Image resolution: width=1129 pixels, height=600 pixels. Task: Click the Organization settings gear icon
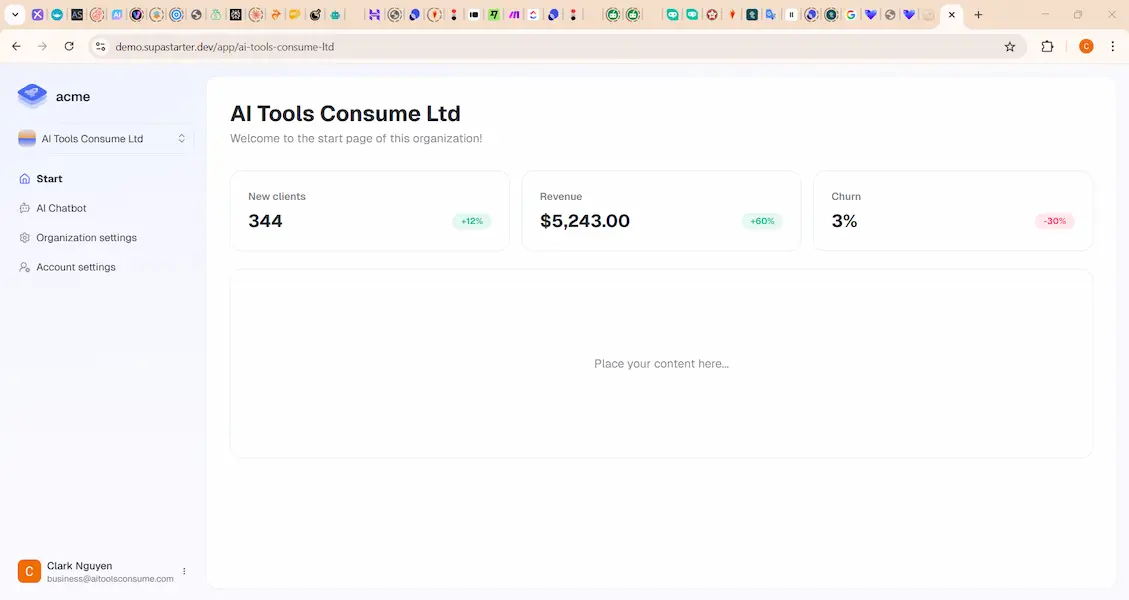[25, 238]
